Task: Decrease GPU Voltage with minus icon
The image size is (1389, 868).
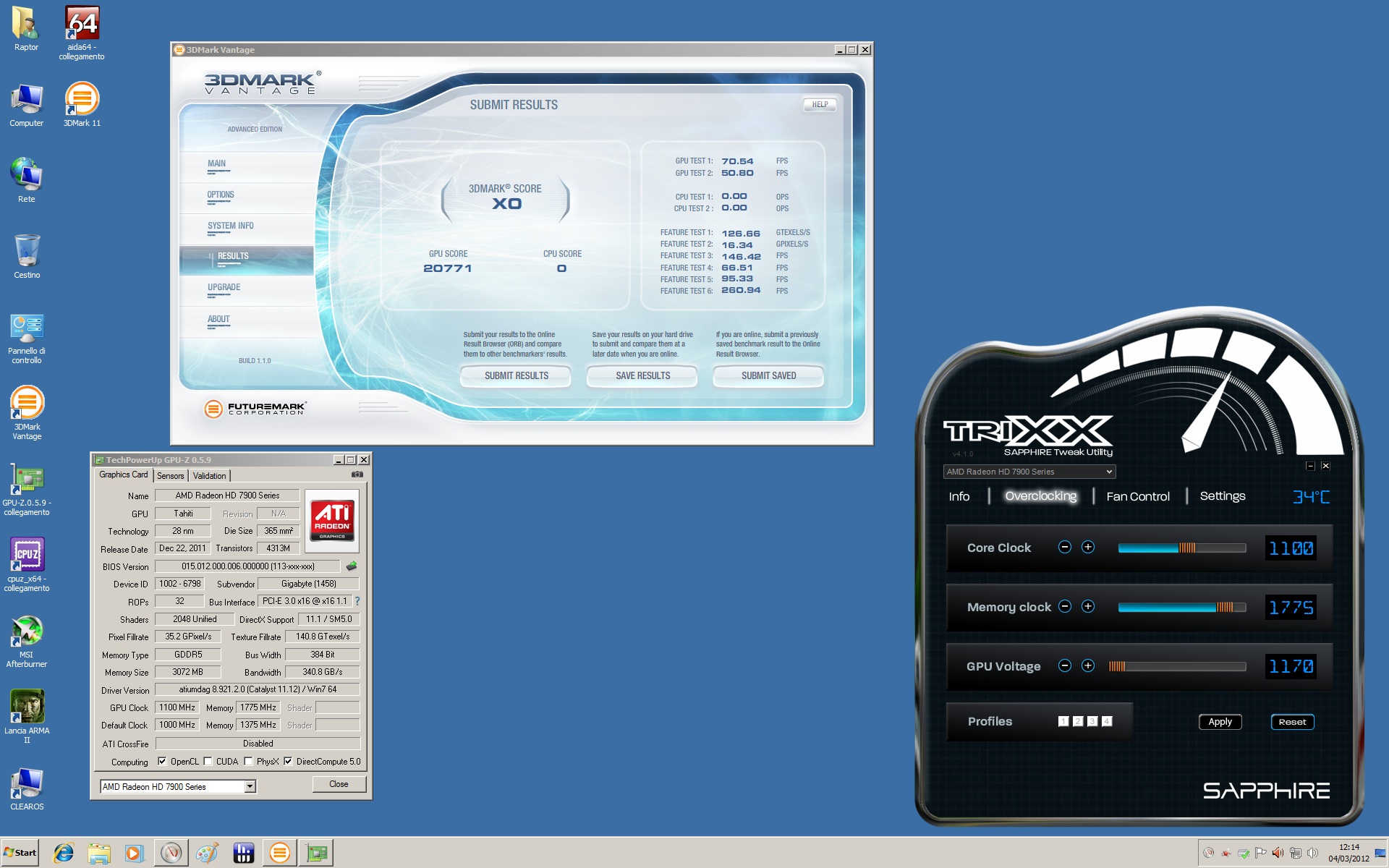Action: (x=1064, y=665)
